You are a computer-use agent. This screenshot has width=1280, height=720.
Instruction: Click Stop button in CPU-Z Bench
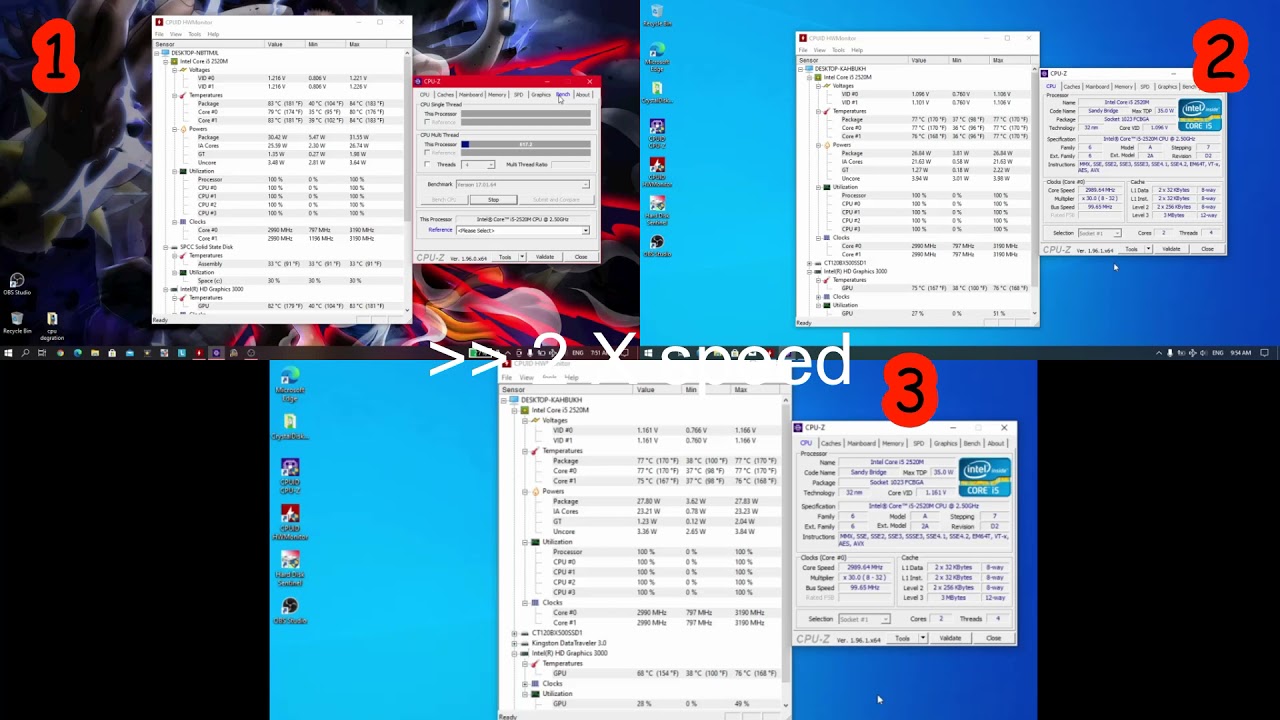point(493,200)
